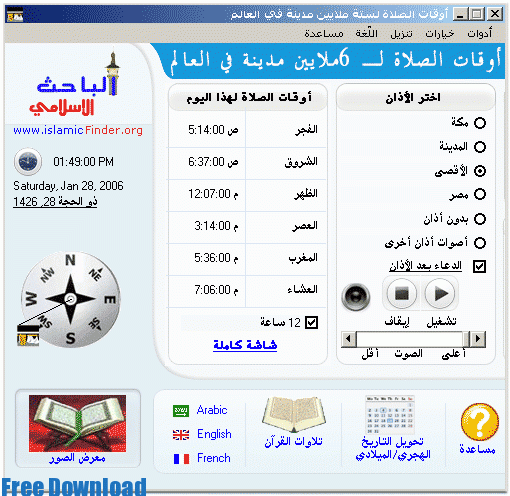Click volume slider left arrow
Viewport: 510px width, 496px height.
coord(348,339)
